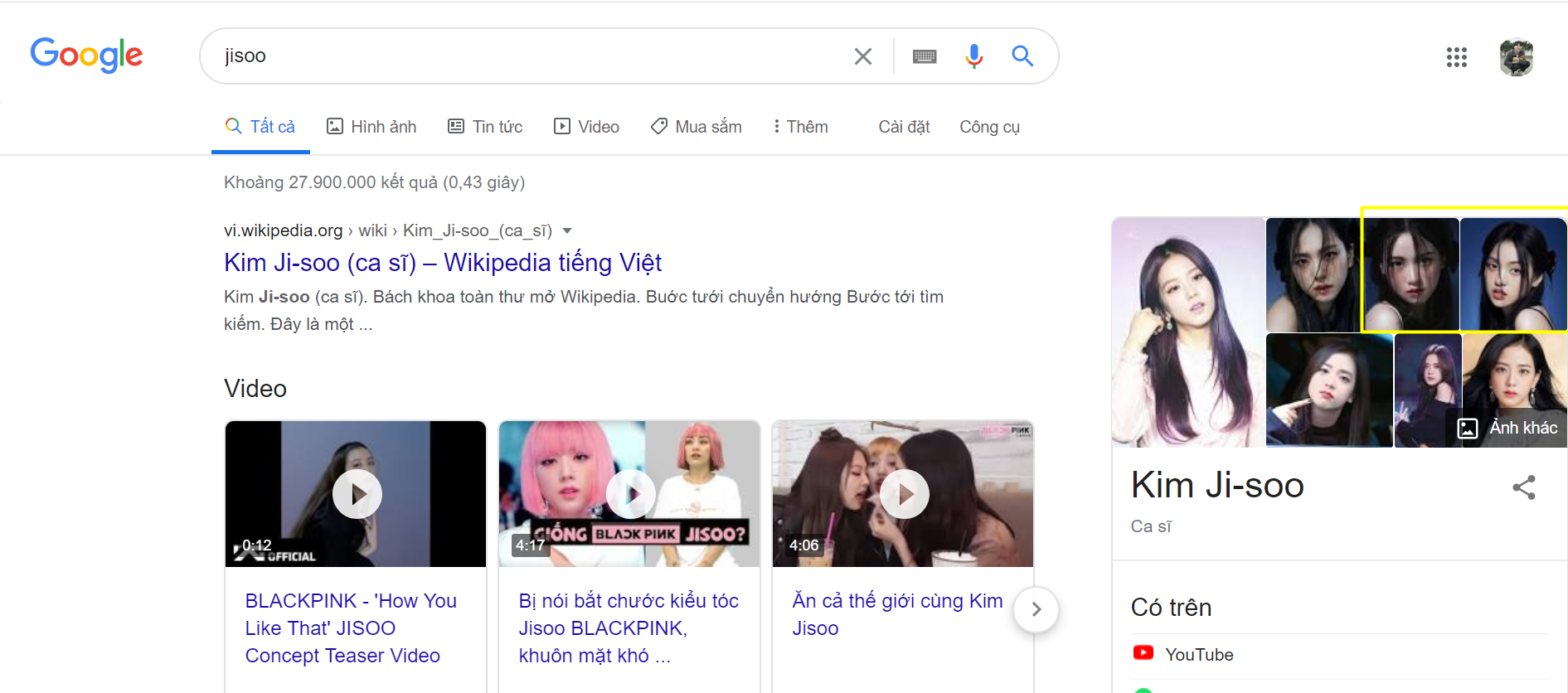
Task: Switch to the Hình ảnh tab
Action: 371,127
